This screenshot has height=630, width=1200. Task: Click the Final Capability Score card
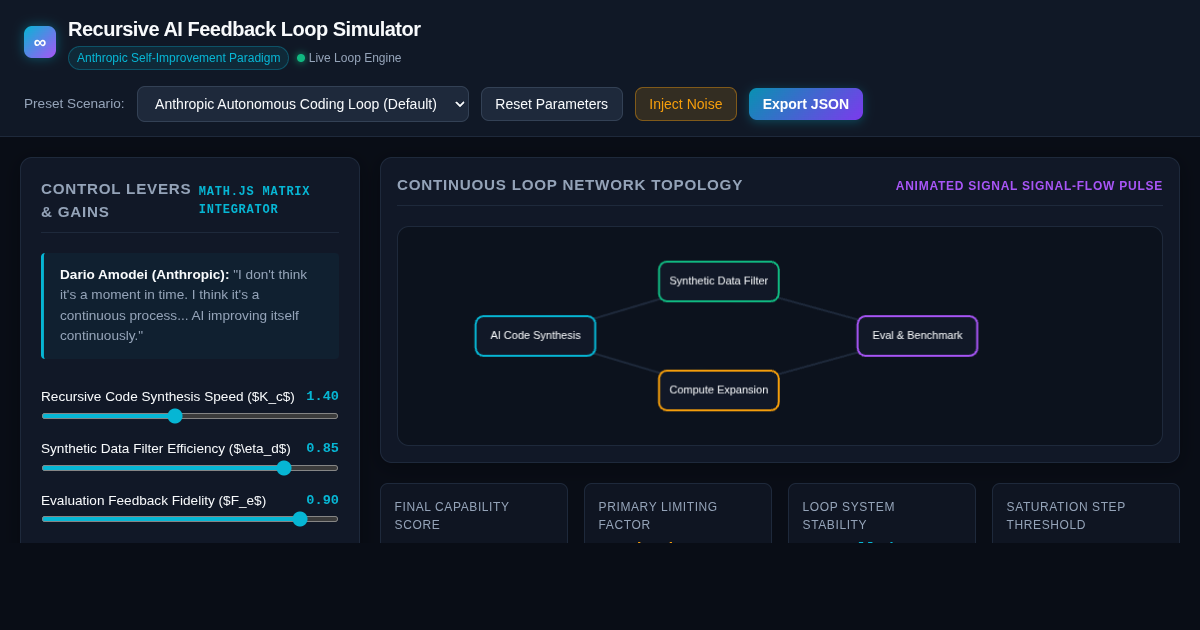coord(474,514)
